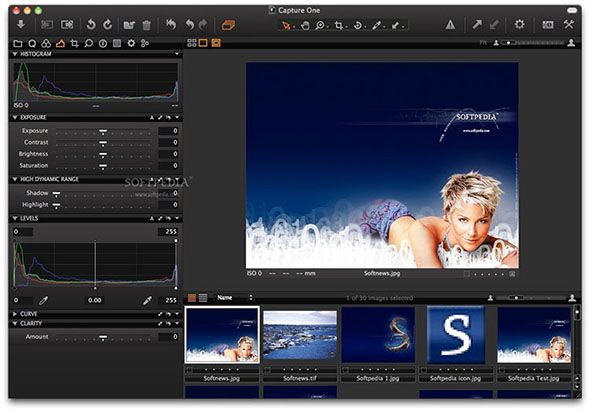Select the Softpedia Test.jpg thumbnail
Image resolution: width=590 pixels, height=411 pixels.
tap(534, 335)
